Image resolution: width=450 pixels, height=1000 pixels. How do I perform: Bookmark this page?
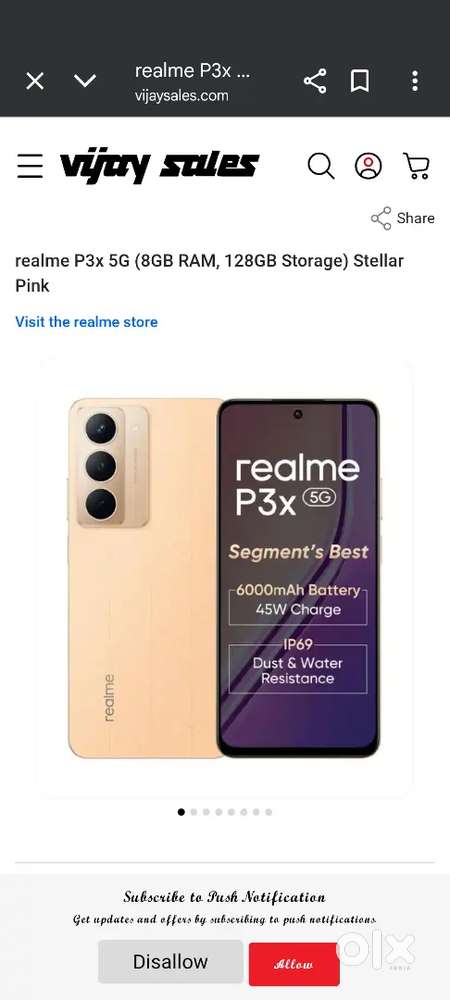pos(360,81)
